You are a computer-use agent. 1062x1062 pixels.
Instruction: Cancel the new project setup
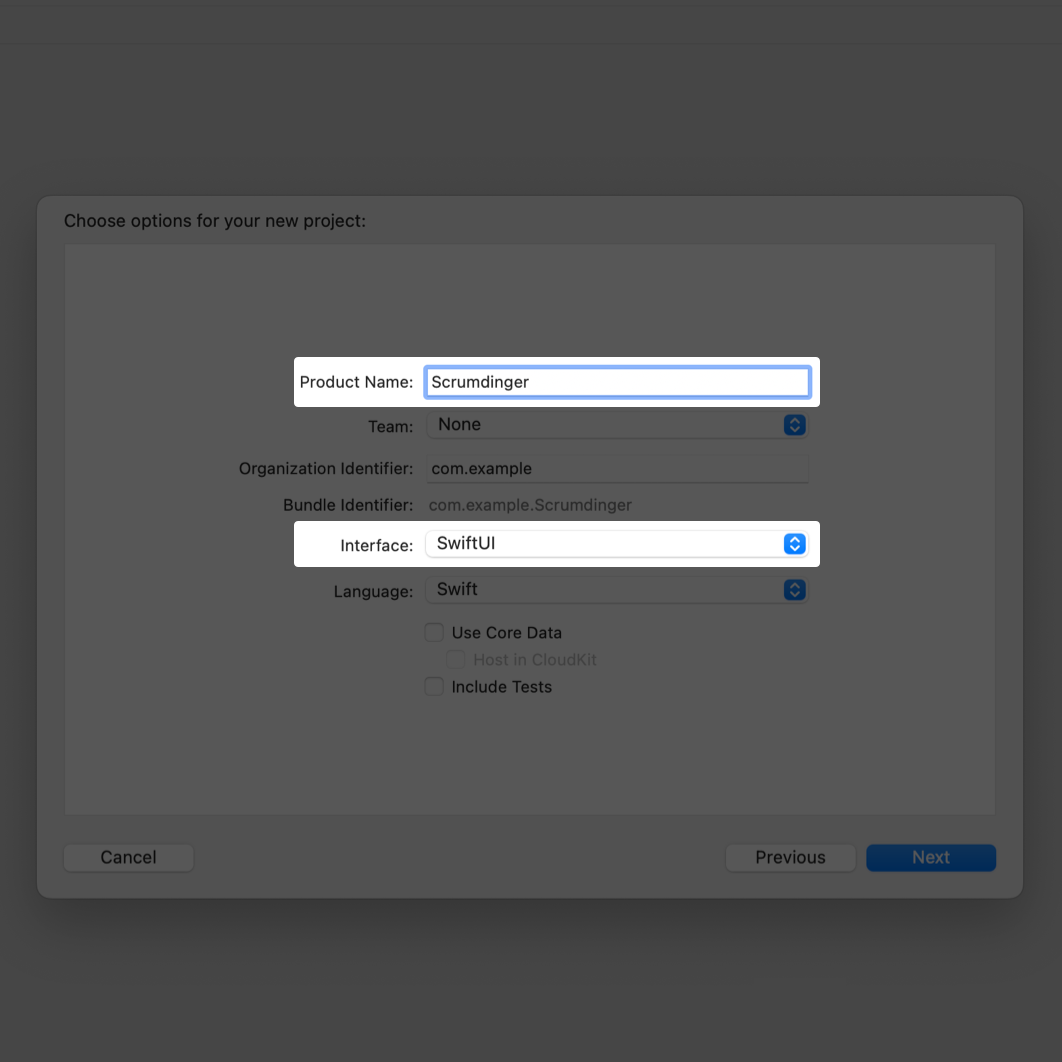click(x=128, y=857)
